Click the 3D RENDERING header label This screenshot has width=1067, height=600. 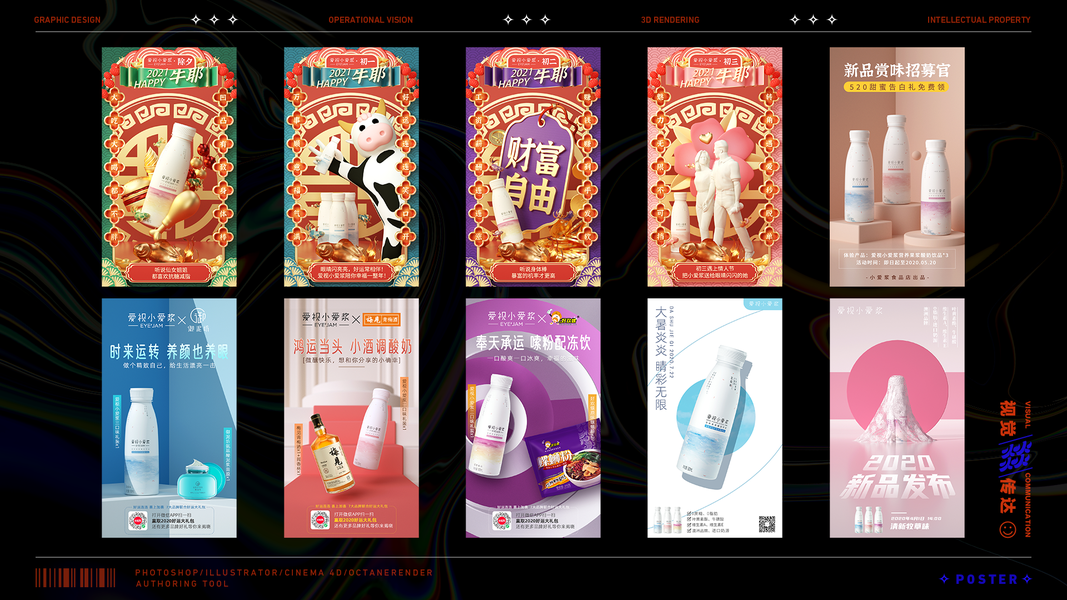[x=670, y=20]
